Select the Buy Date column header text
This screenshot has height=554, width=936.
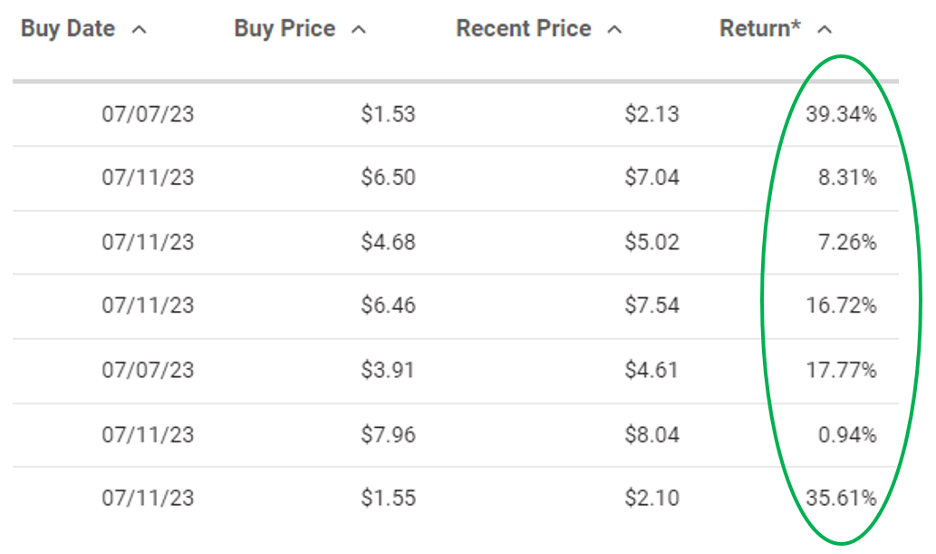[x=68, y=29]
